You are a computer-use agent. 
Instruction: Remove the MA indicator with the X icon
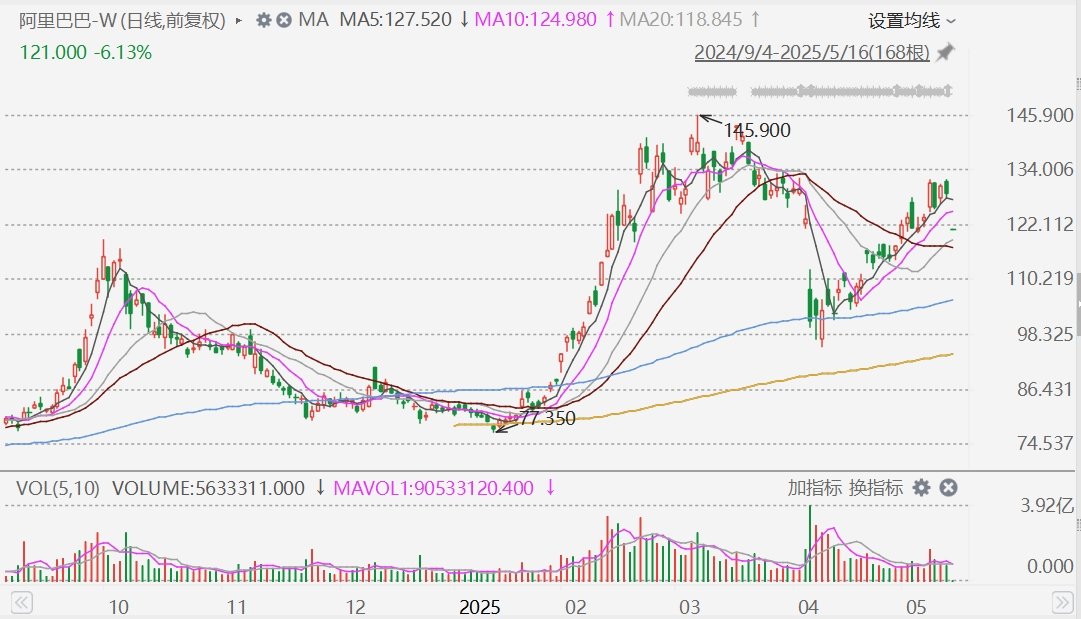284,20
